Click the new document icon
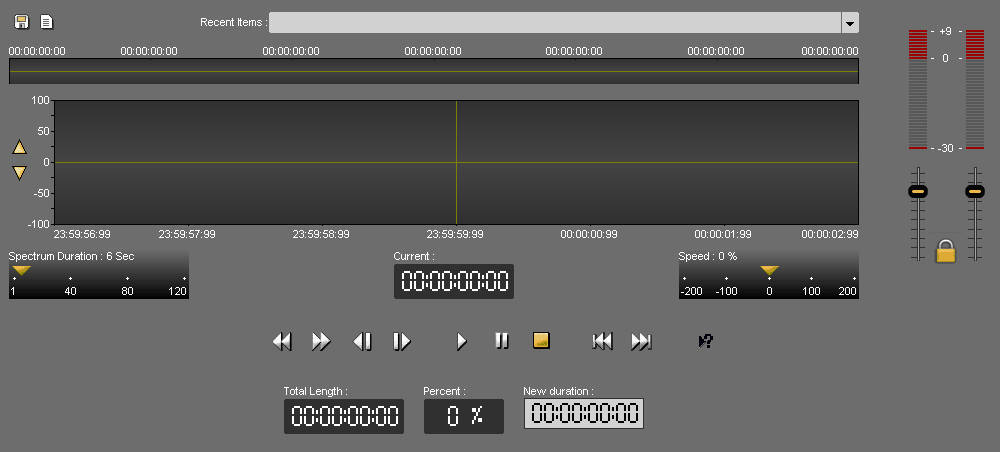This screenshot has height=452, width=1000. point(46,22)
